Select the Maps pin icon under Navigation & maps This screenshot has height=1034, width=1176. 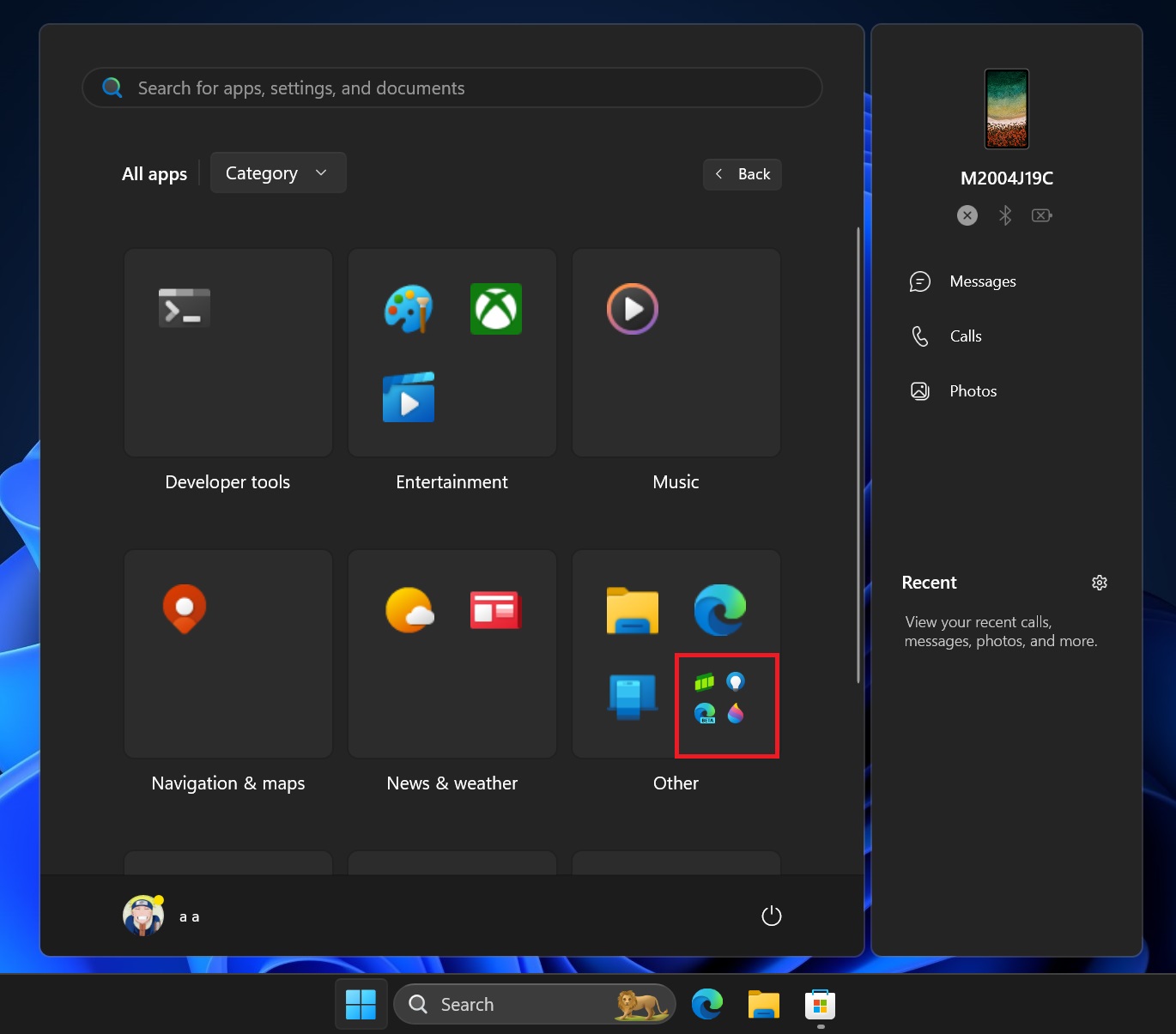(x=184, y=609)
